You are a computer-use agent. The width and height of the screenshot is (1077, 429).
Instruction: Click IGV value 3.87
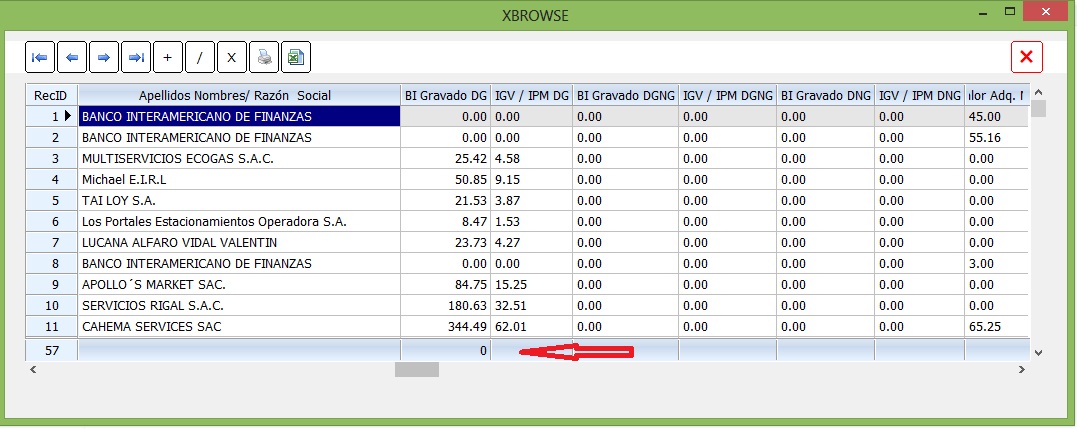click(507, 200)
